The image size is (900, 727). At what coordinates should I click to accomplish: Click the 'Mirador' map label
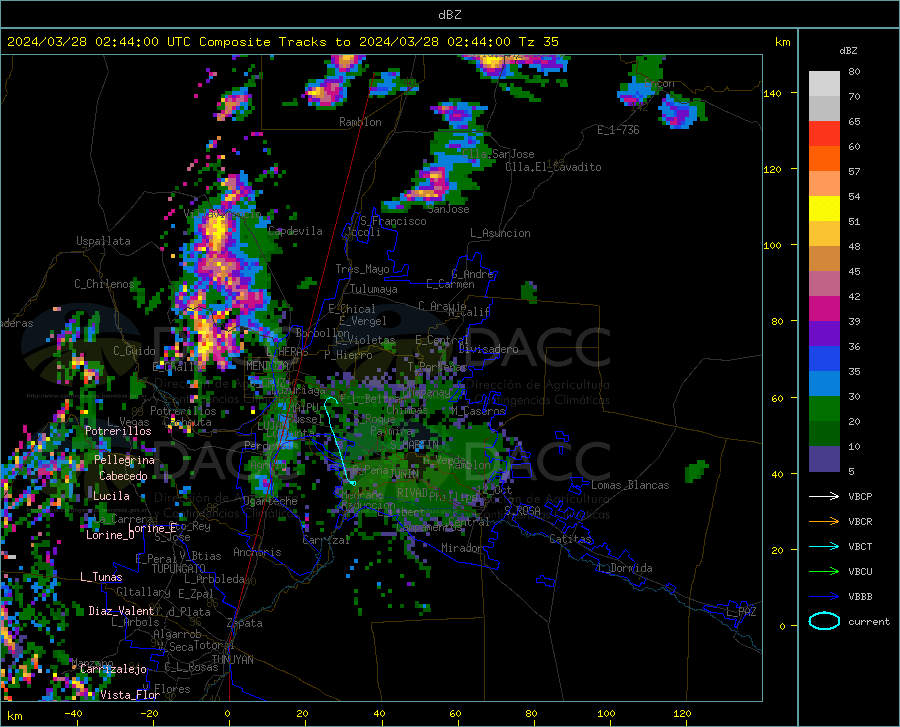(462, 548)
